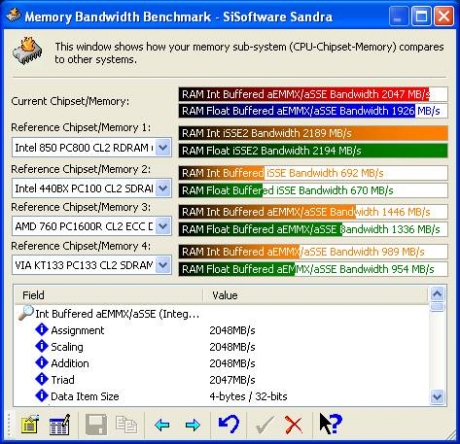Click the gray checkmark OK icon
Image resolution: width=460 pixels, height=444 pixels.
(x=264, y=425)
